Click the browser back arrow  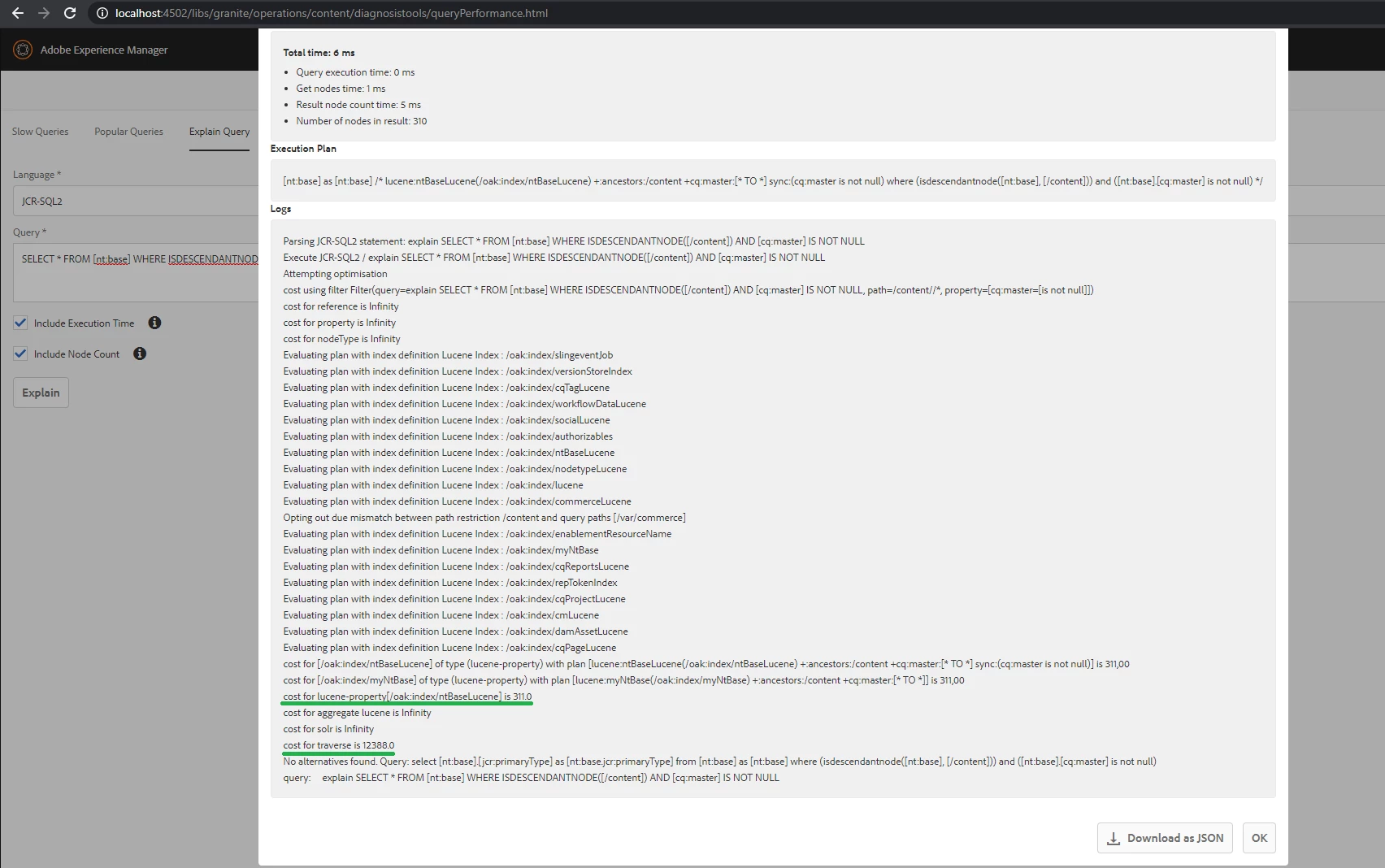coord(18,13)
